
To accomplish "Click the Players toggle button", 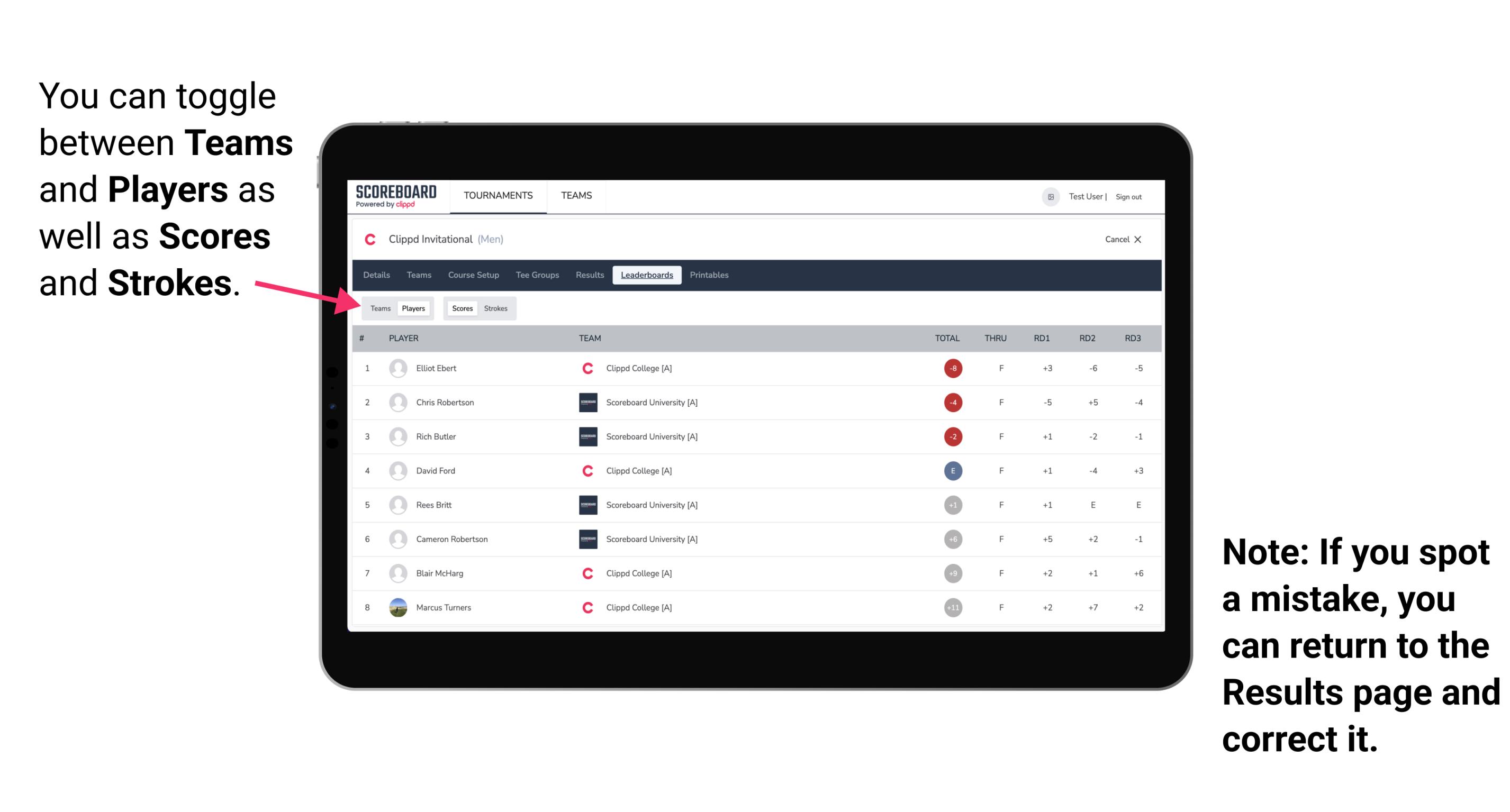I will click(x=412, y=308).
